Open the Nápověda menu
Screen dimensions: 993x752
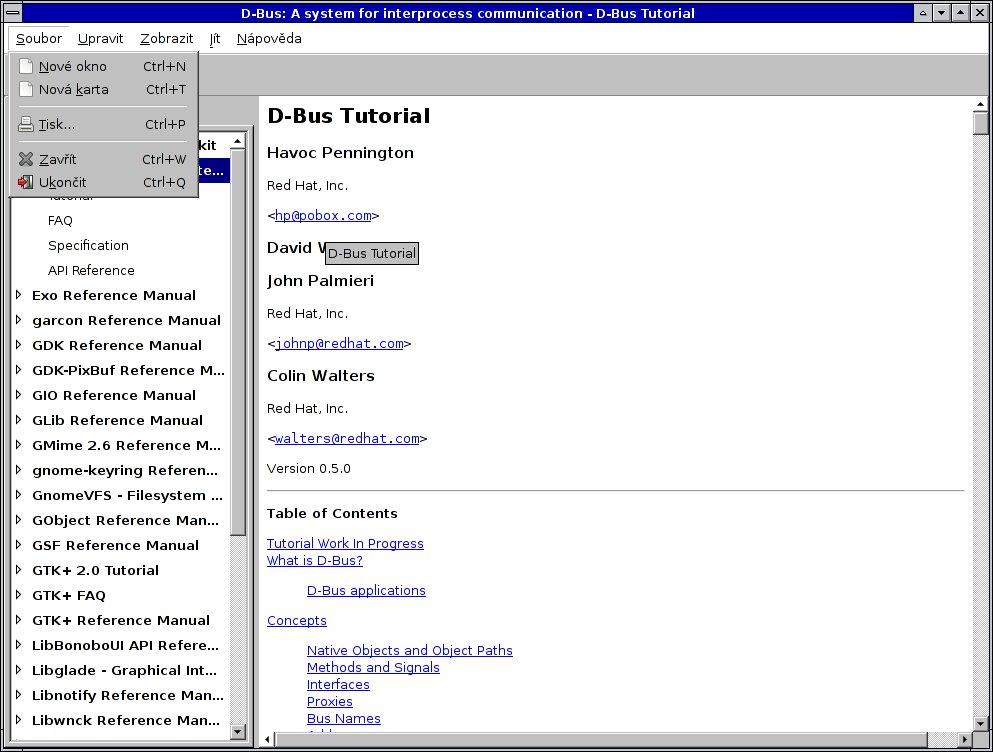click(269, 39)
